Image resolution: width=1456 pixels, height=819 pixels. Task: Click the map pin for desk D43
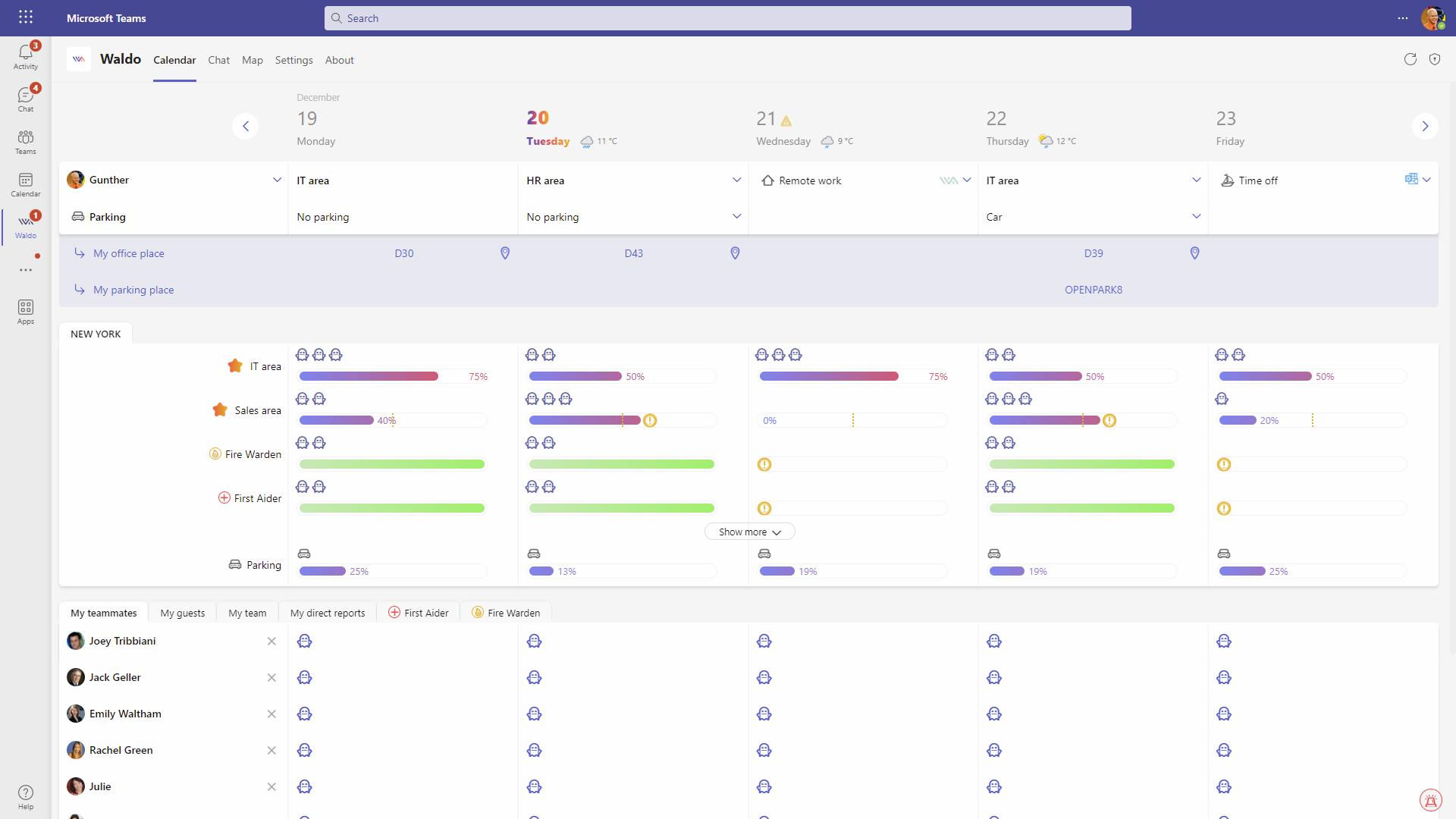point(735,253)
